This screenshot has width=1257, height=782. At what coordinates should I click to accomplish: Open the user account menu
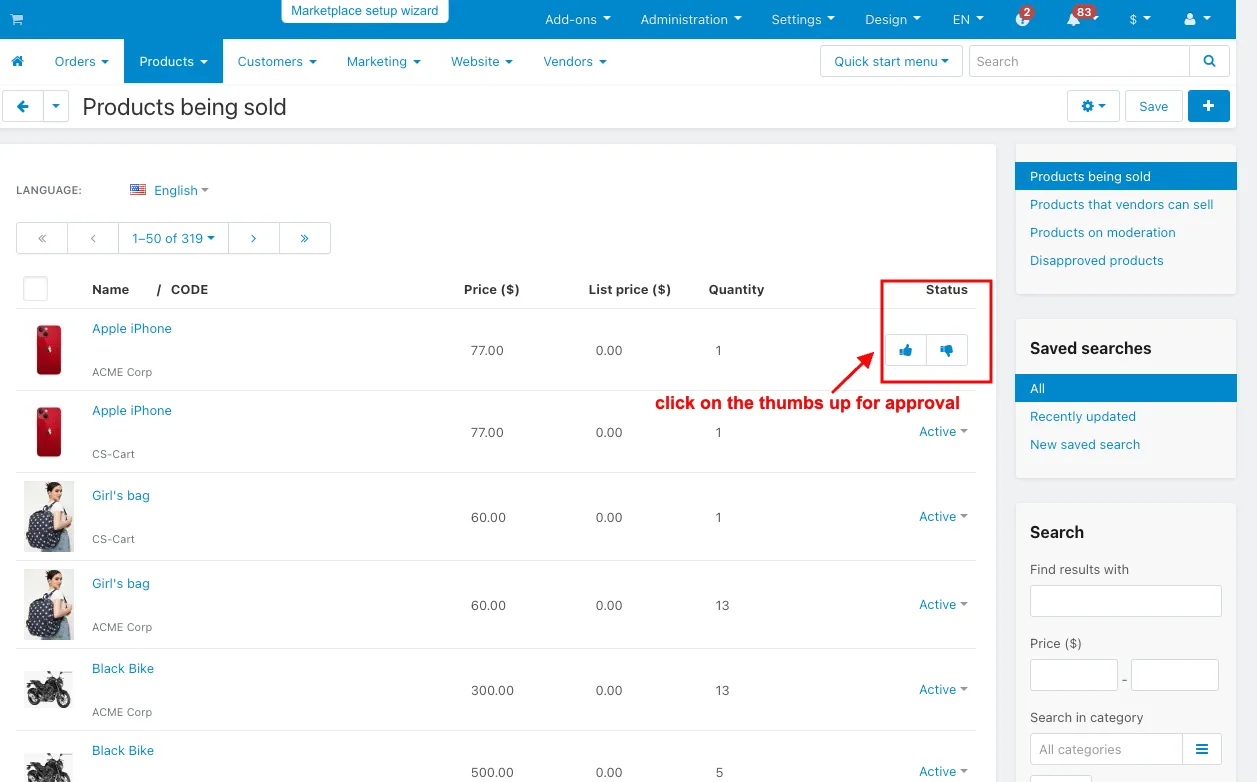(1197, 19)
